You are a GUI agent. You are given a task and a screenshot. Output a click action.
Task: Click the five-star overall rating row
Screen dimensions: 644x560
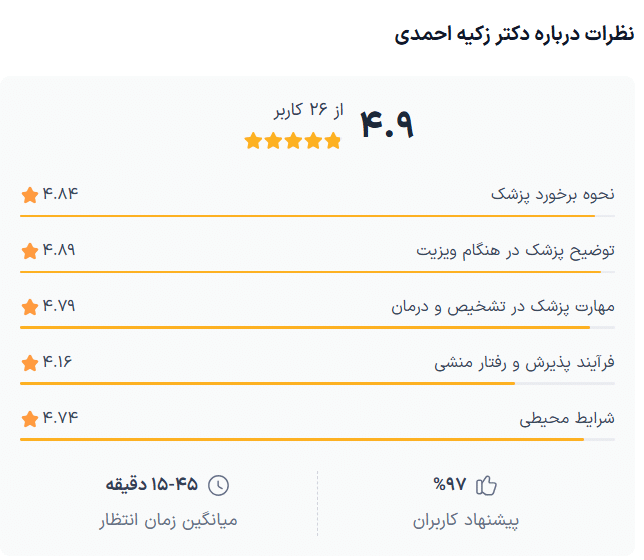[293, 141]
